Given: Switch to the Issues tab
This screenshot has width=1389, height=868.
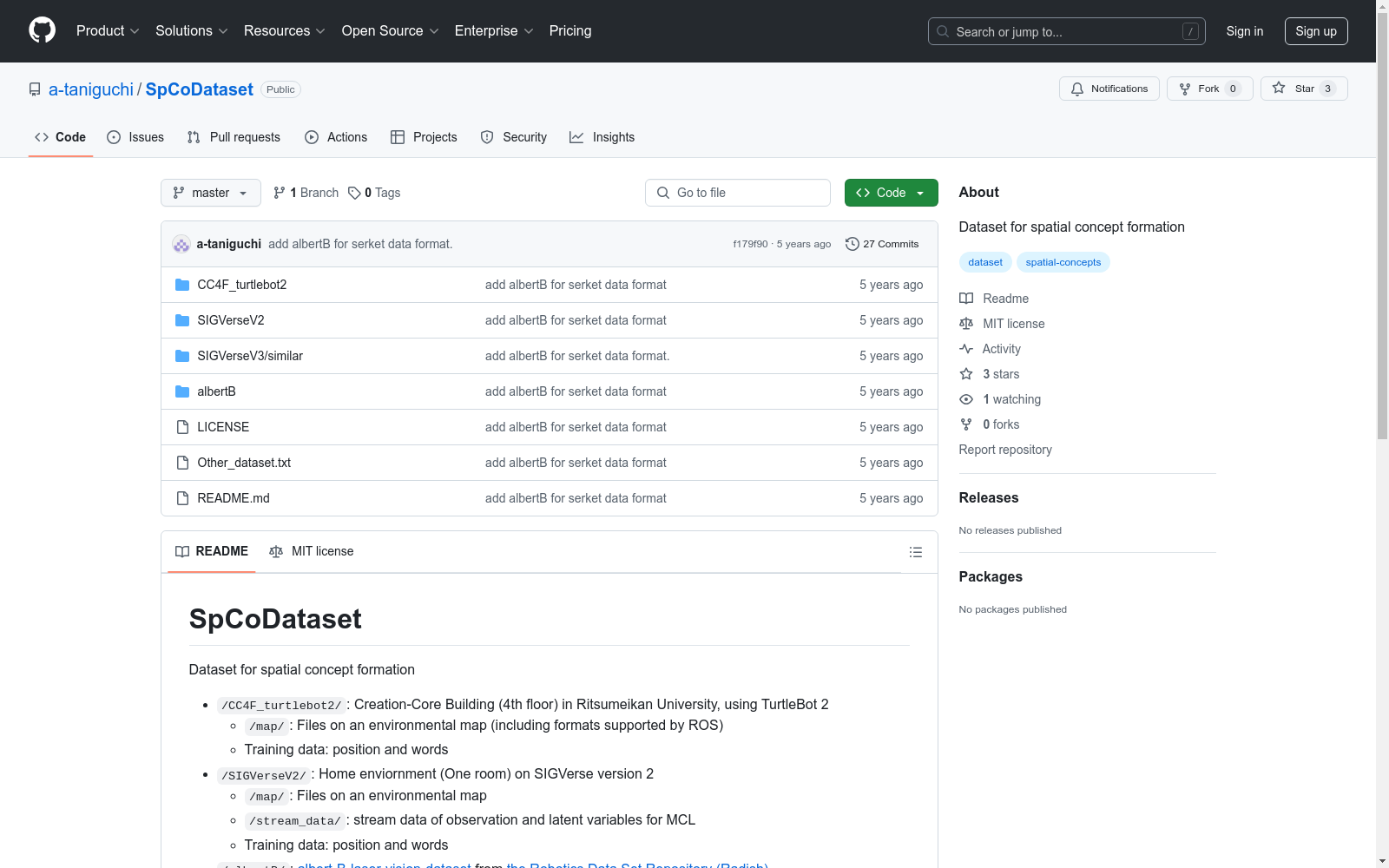Looking at the screenshot, I should click(x=135, y=137).
